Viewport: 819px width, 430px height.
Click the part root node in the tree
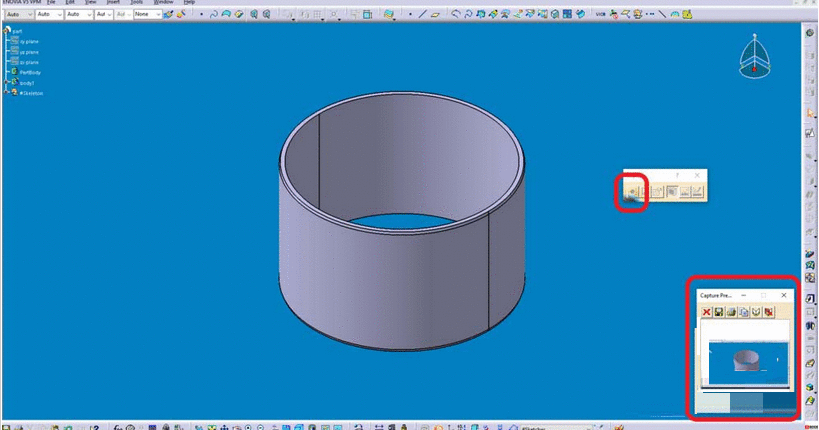tap(17, 31)
